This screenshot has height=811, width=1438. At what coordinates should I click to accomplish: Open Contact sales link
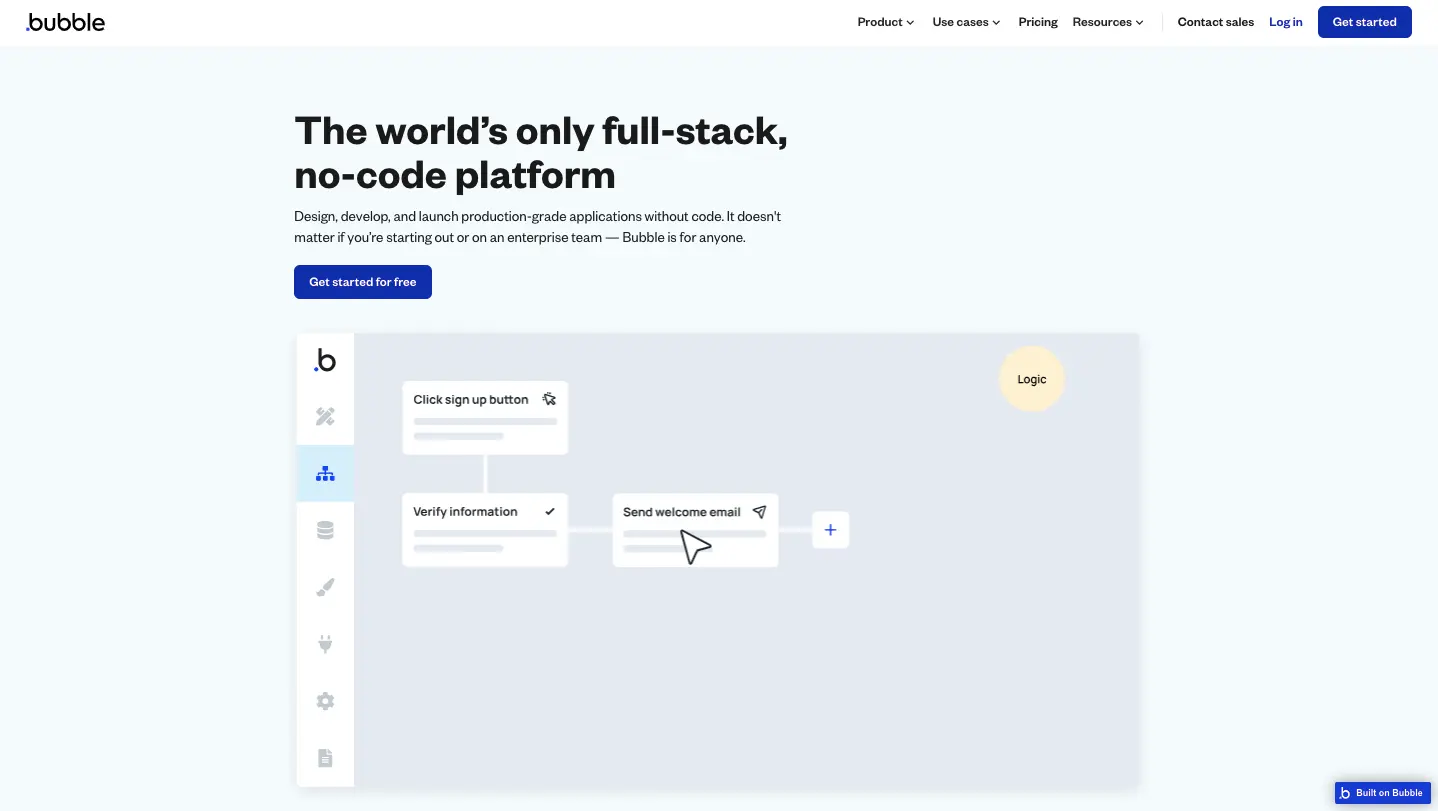click(x=1216, y=22)
